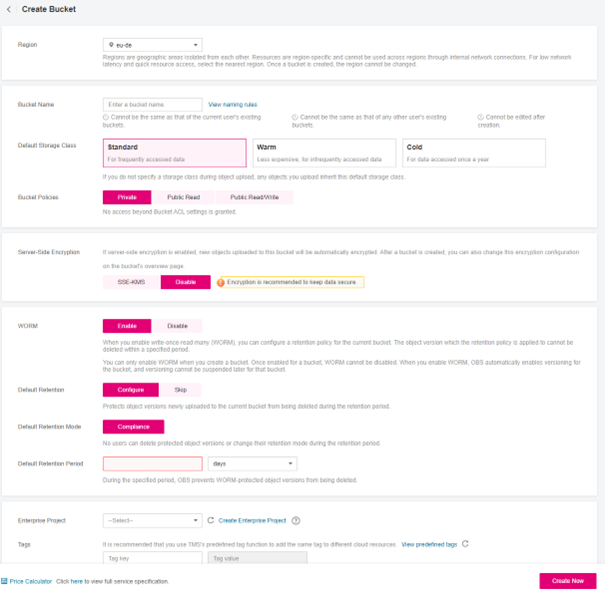Click the Price Calculator icon
The height and width of the screenshot is (594, 605).
pyautogui.click(x=5, y=581)
